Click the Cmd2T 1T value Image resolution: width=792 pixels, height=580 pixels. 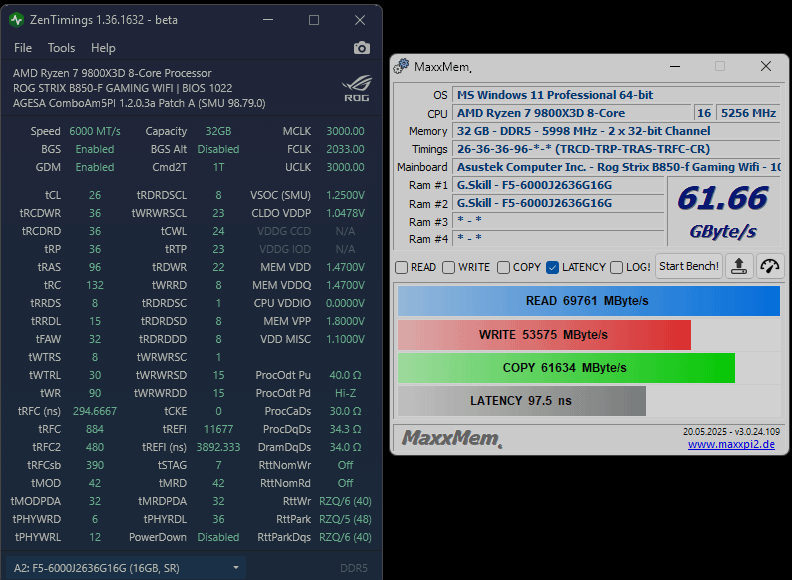218,167
